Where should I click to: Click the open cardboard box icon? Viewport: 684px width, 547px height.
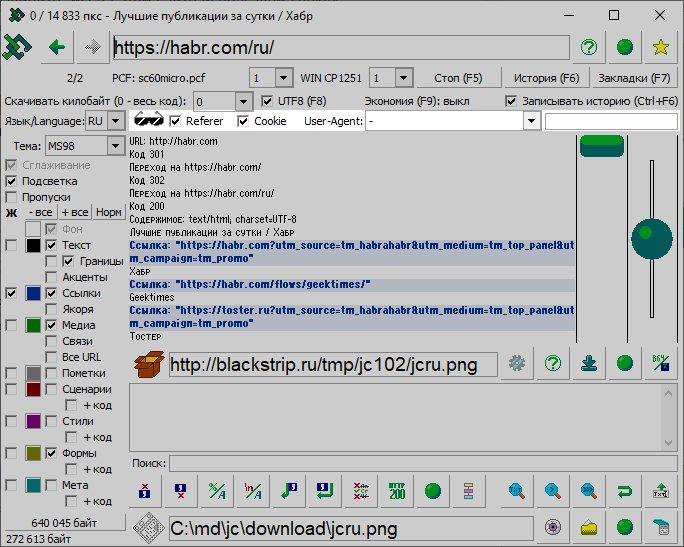tap(149, 364)
